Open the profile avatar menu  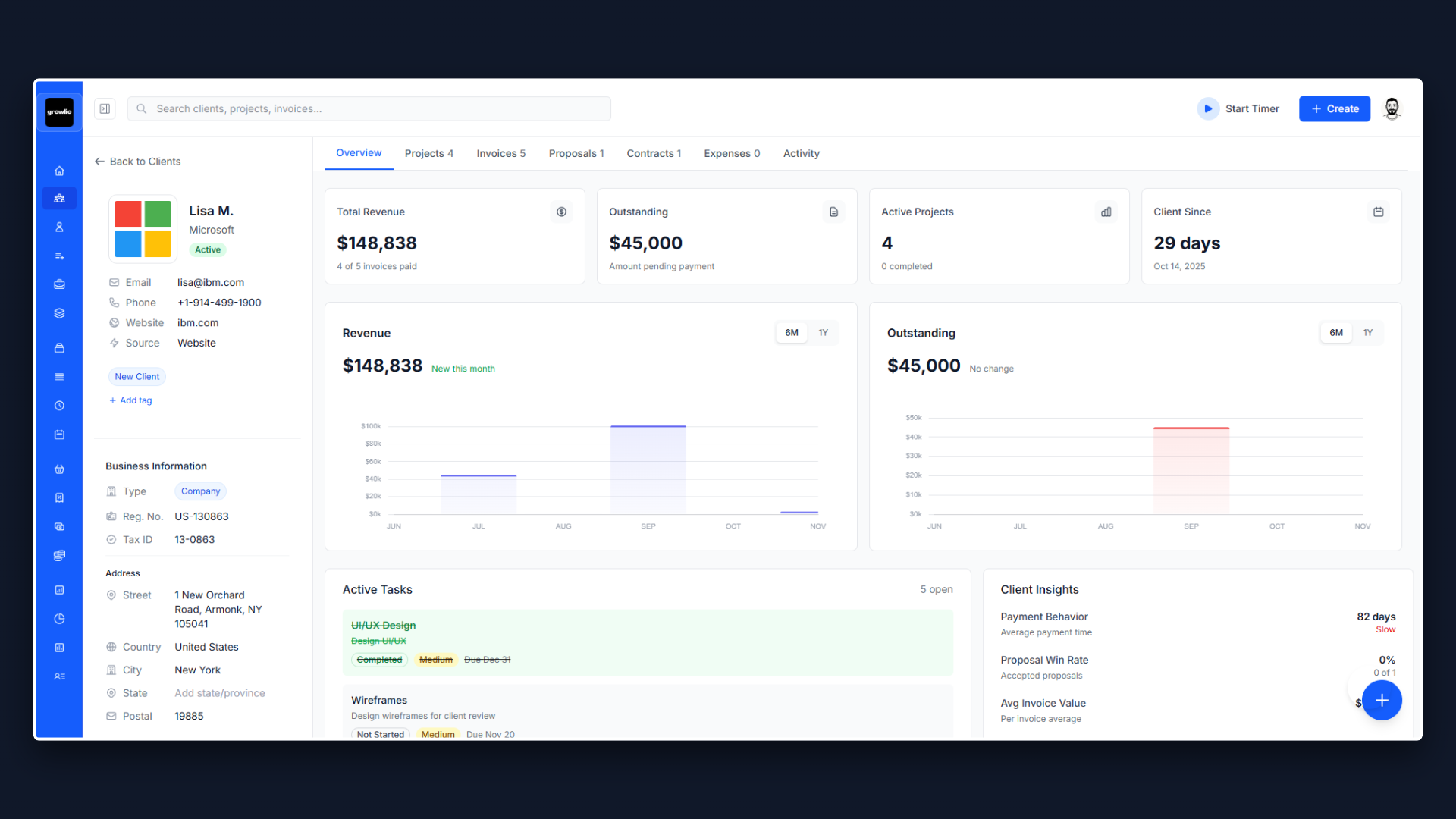[x=1392, y=108]
